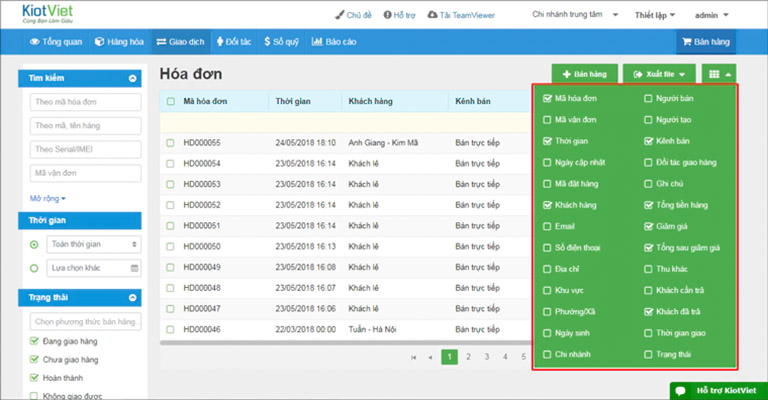This screenshot has width=768, height=400.
Task: Uncheck the Đang giao hàng status
Action: [34, 341]
